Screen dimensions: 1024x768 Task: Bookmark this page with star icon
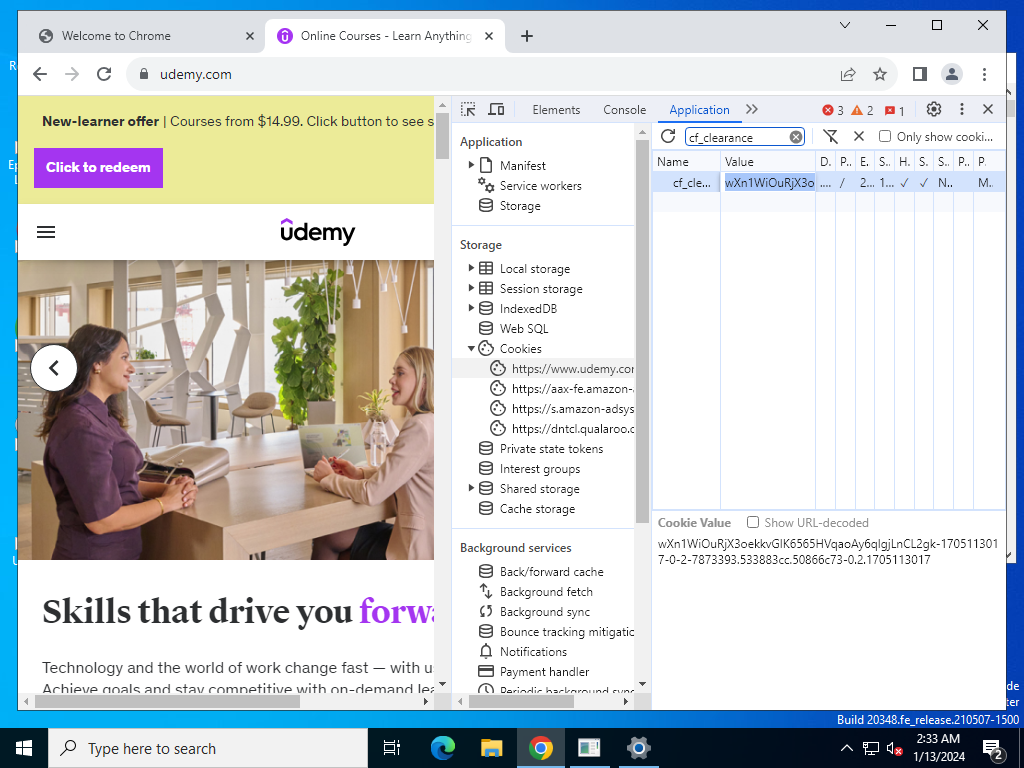pyautogui.click(x=880, y=74)
